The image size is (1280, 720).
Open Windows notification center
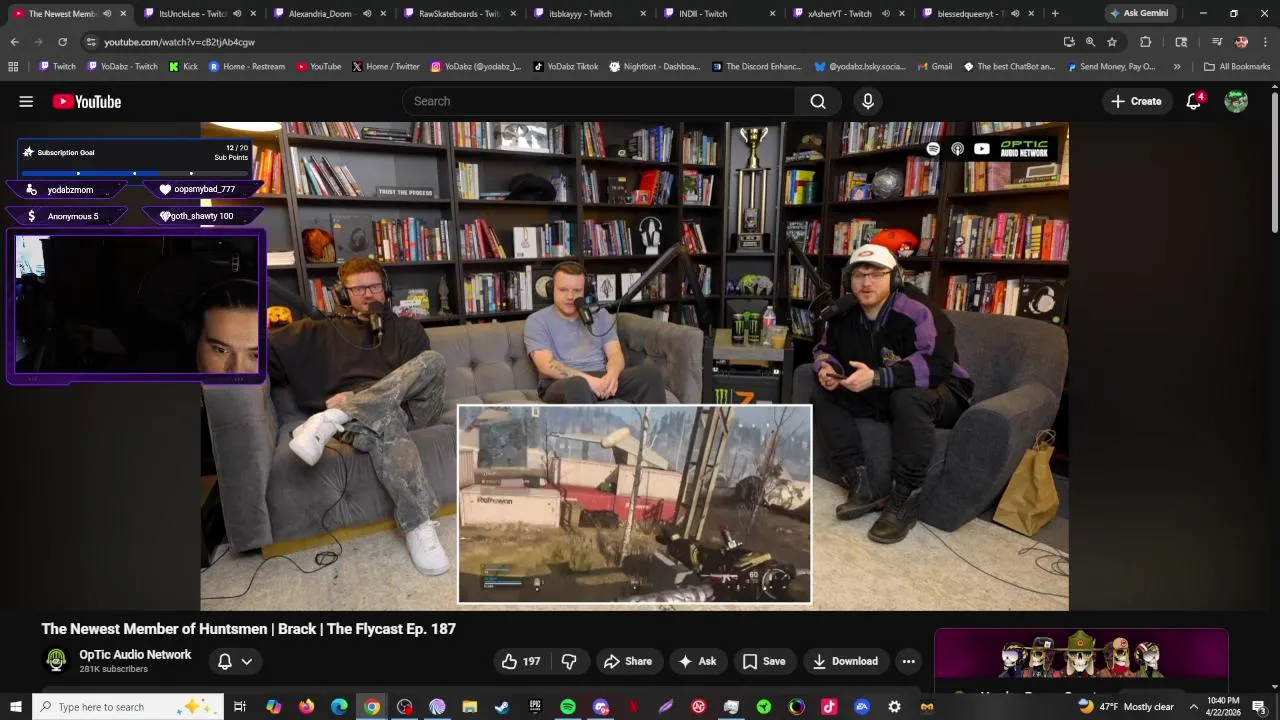pyautogui.click(x=1259, y=707)
